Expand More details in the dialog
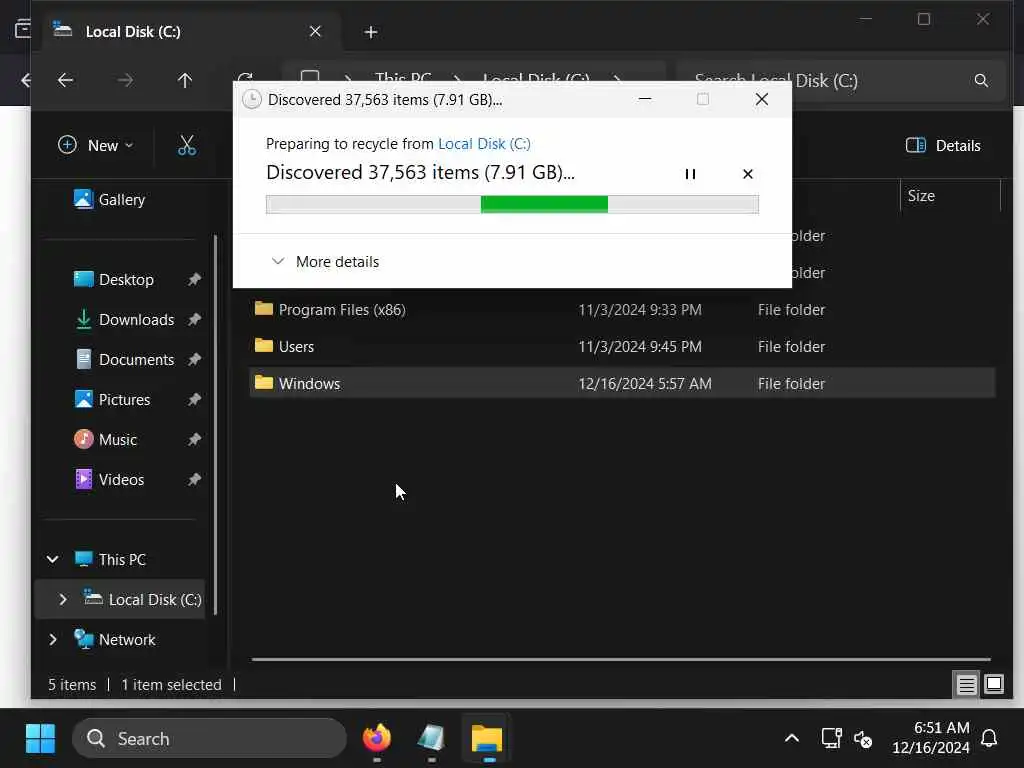 click(x=325, y=261)
